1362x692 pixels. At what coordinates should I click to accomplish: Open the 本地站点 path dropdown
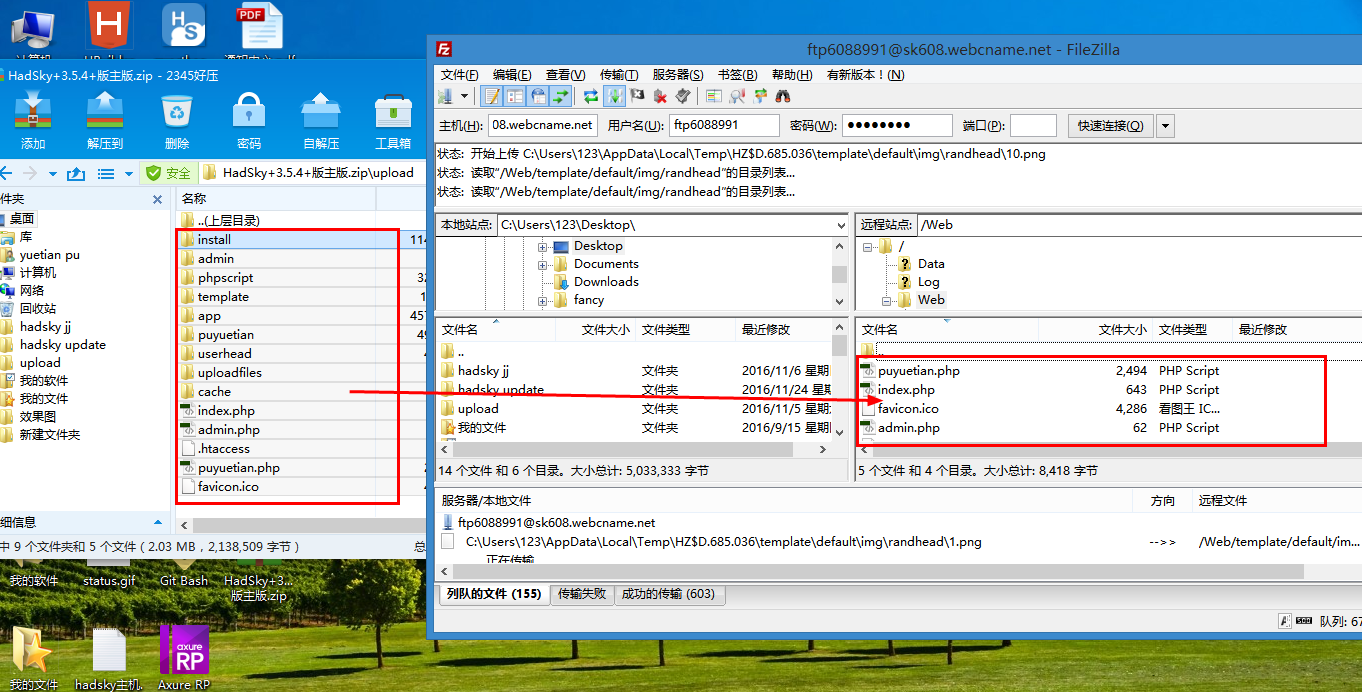(x=840, y=225)
